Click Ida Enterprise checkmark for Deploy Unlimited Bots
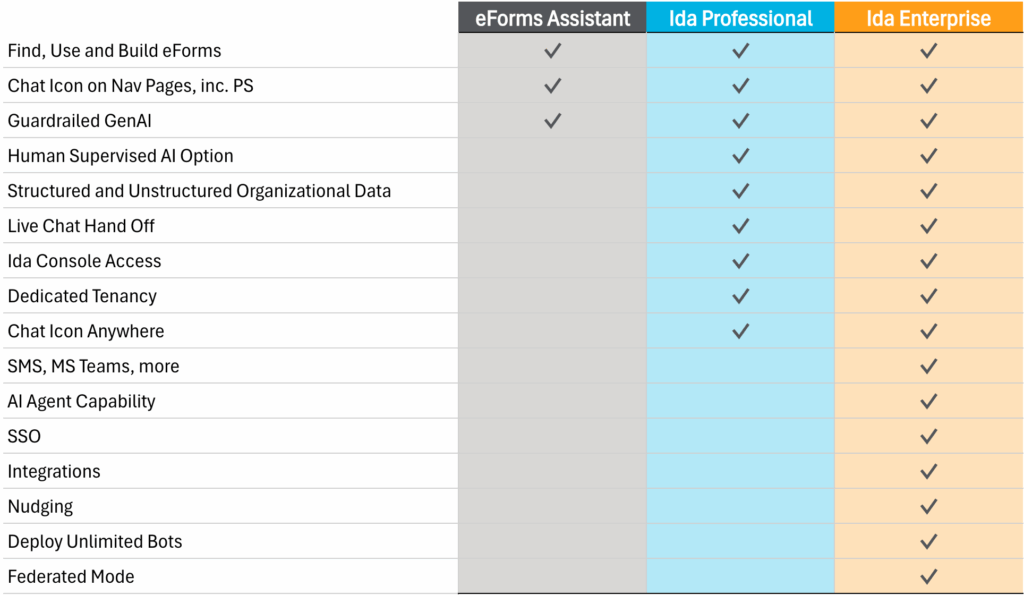 [x=929, y=541]
